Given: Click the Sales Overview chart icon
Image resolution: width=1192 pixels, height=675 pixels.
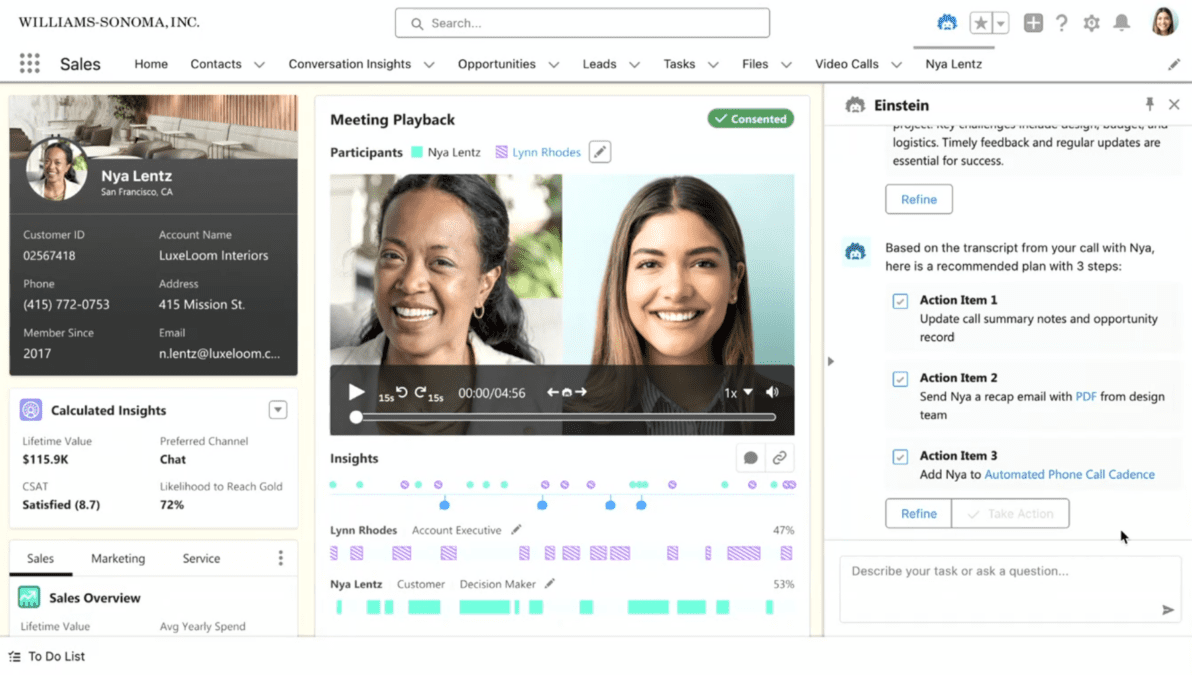Looking at the screenshot, I should coord(29,597).
